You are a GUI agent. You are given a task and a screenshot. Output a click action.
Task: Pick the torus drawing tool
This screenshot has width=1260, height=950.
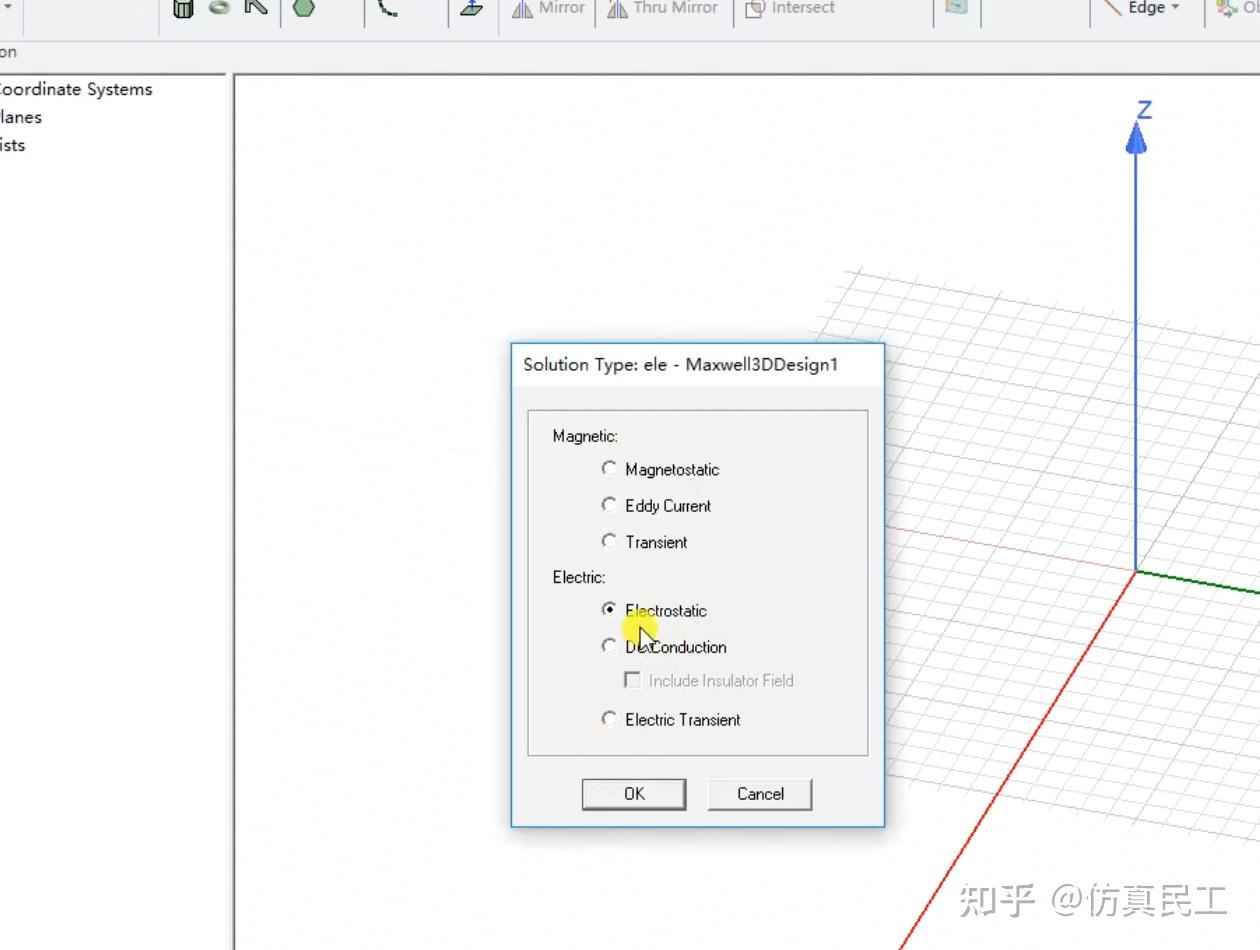coord(219,7)
